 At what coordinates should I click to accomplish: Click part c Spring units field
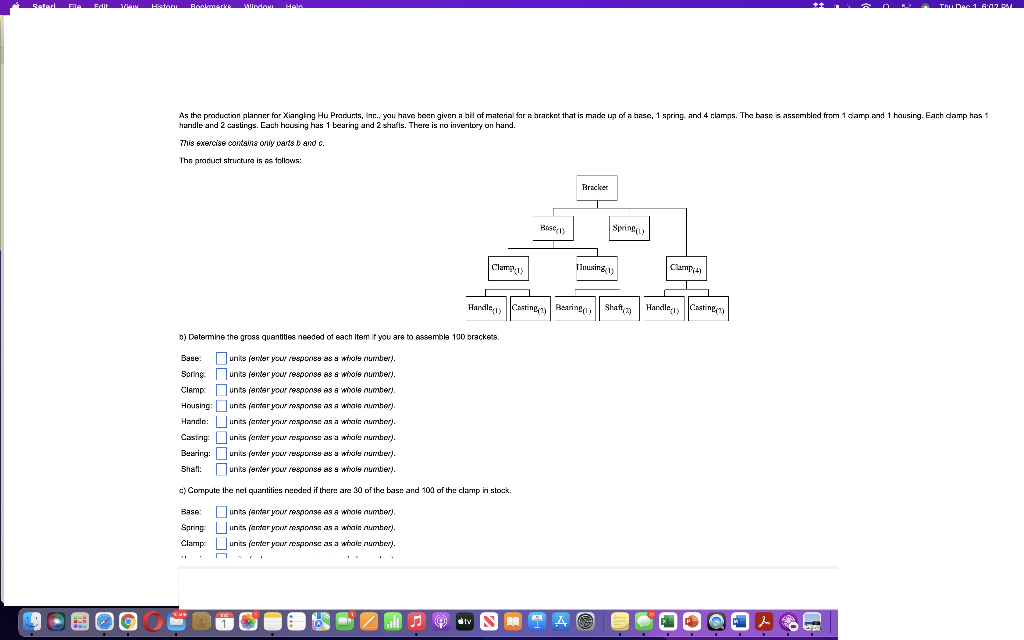(x=221, y=528)
